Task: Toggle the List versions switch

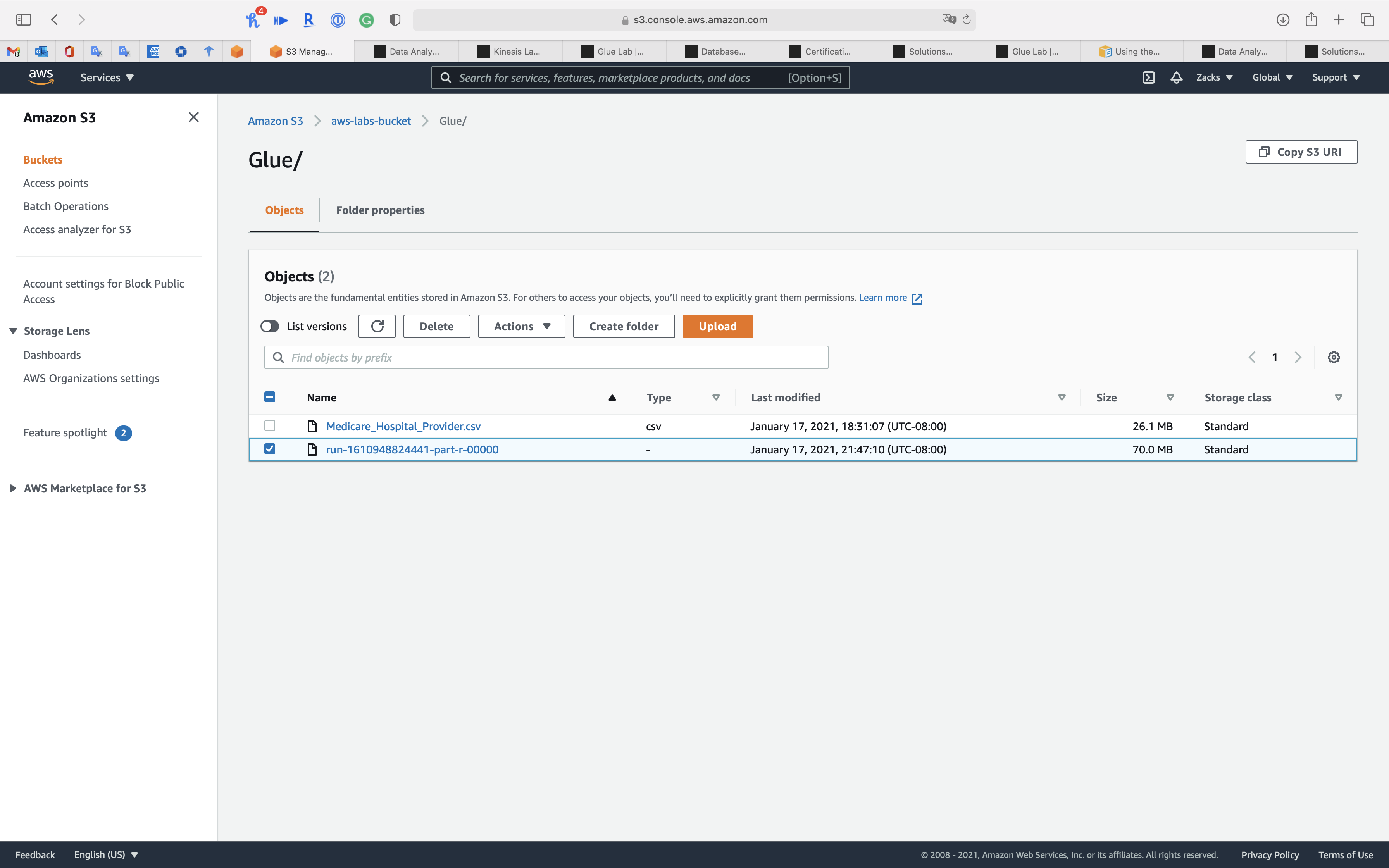Action: click(270, 326)
